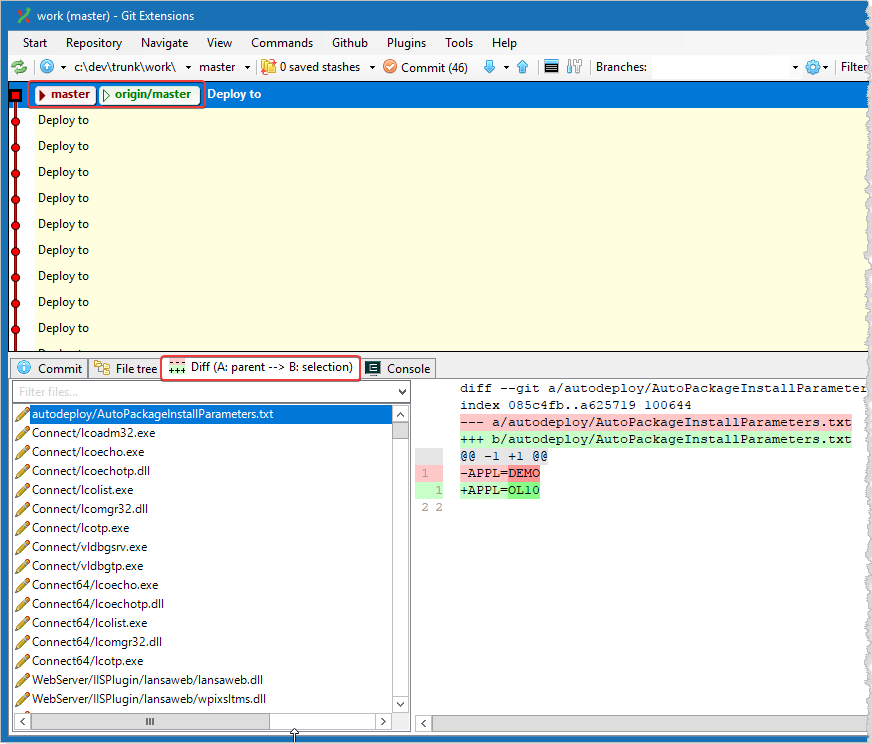Select Connect/lcoadm32.exe in file list
The width and height of the screenshot is (872, 744).
(x=93, y=433)
